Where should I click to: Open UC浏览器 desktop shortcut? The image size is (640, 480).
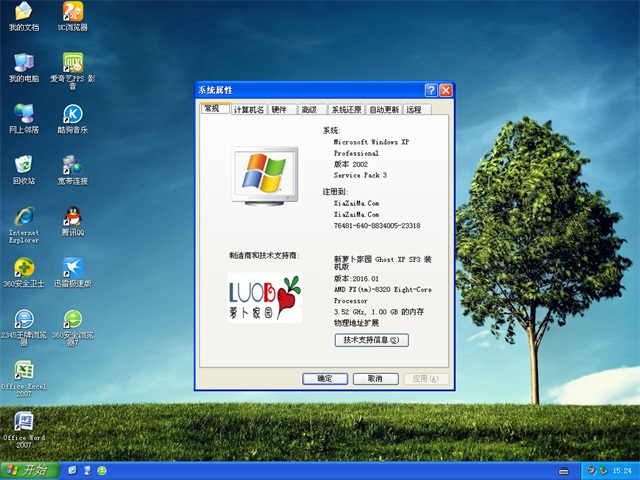click(x=73, y=14)
